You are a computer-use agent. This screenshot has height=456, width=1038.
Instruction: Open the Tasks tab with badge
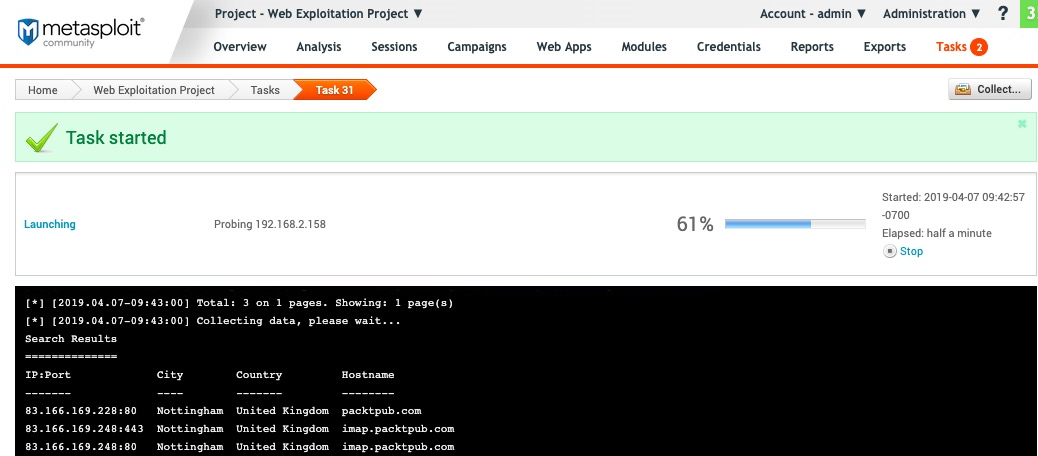point(961,47)
